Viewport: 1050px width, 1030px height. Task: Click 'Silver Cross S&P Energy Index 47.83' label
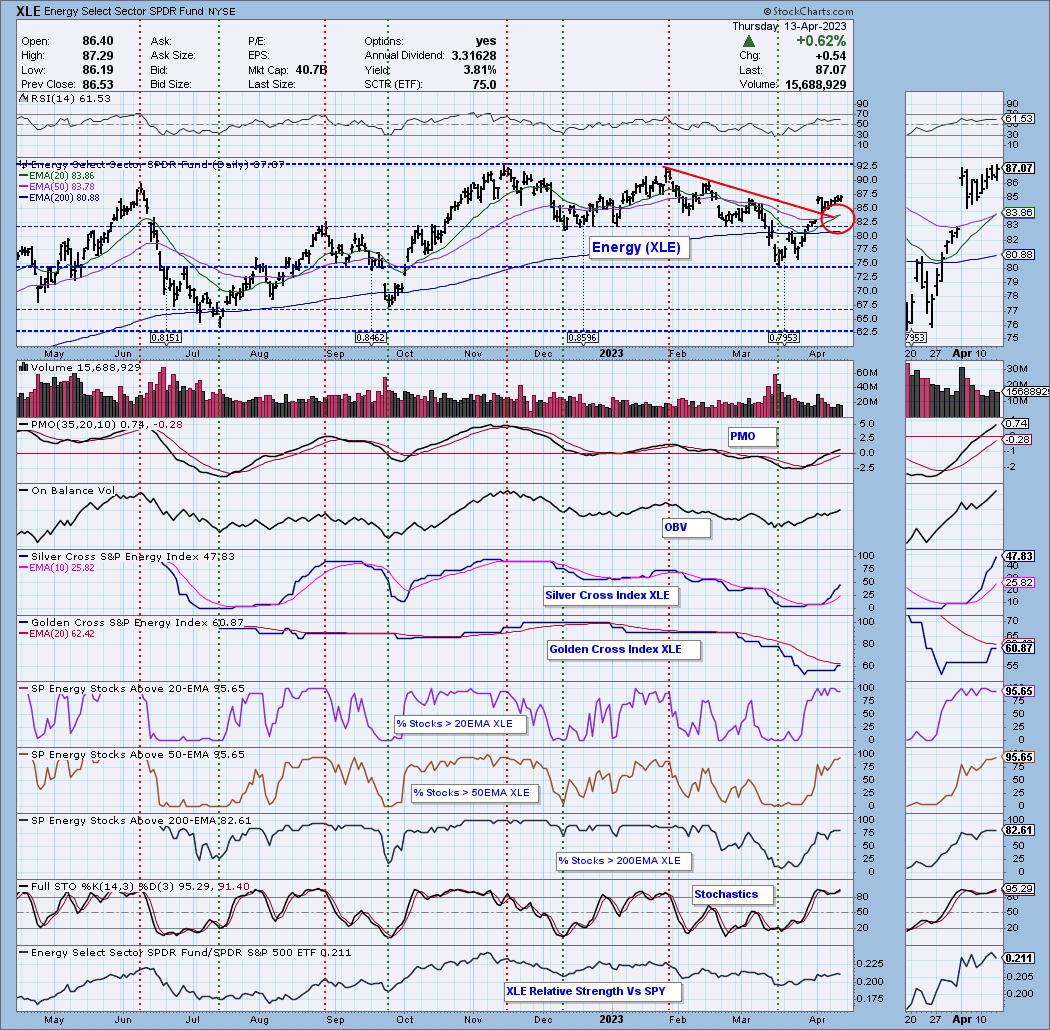tap(127, 557)
